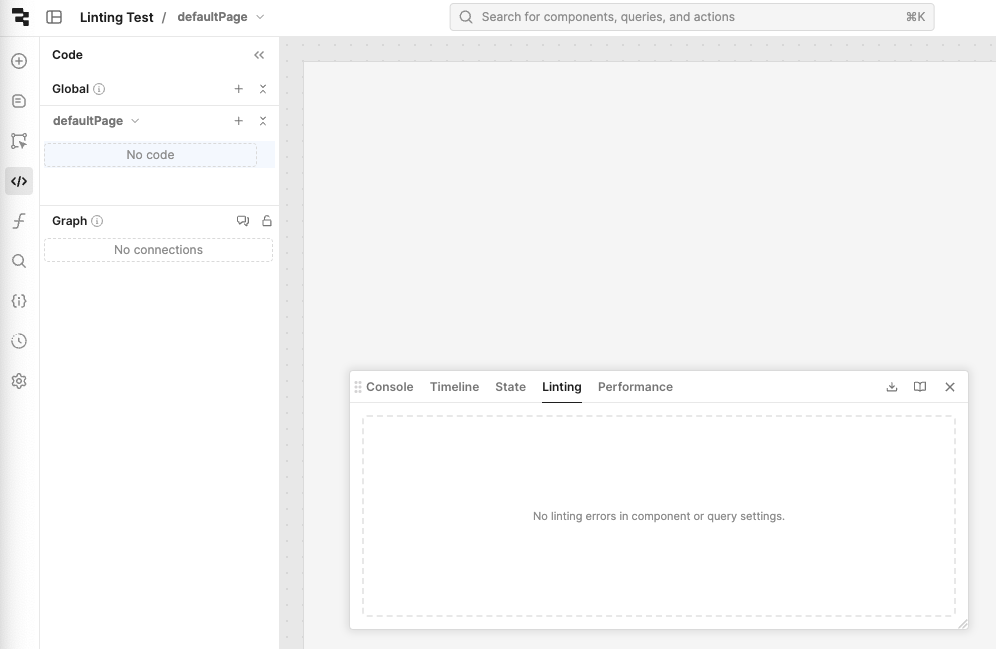Open the History clock icon
Viewport: 996px width, 649px height.
19,341
